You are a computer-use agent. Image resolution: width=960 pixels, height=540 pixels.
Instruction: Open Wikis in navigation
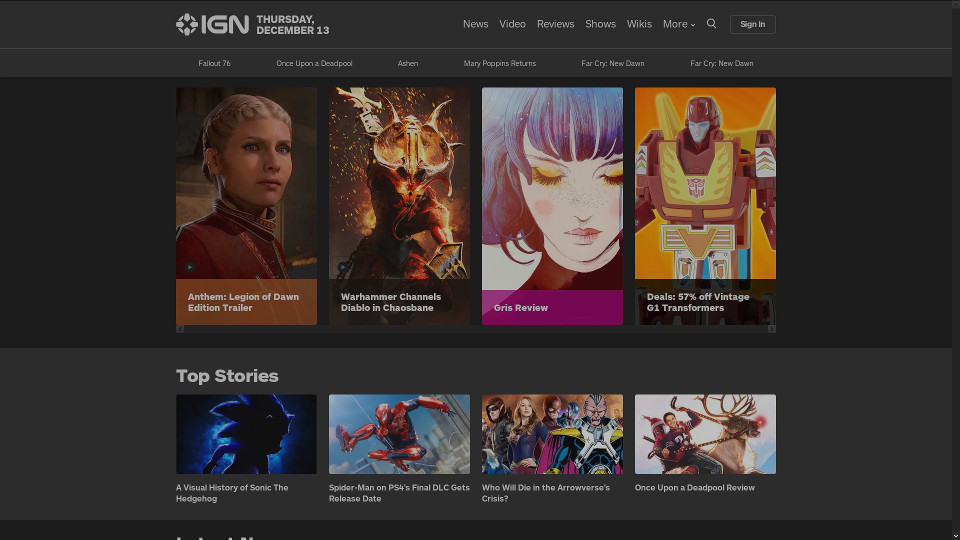(x=639, y=24)
